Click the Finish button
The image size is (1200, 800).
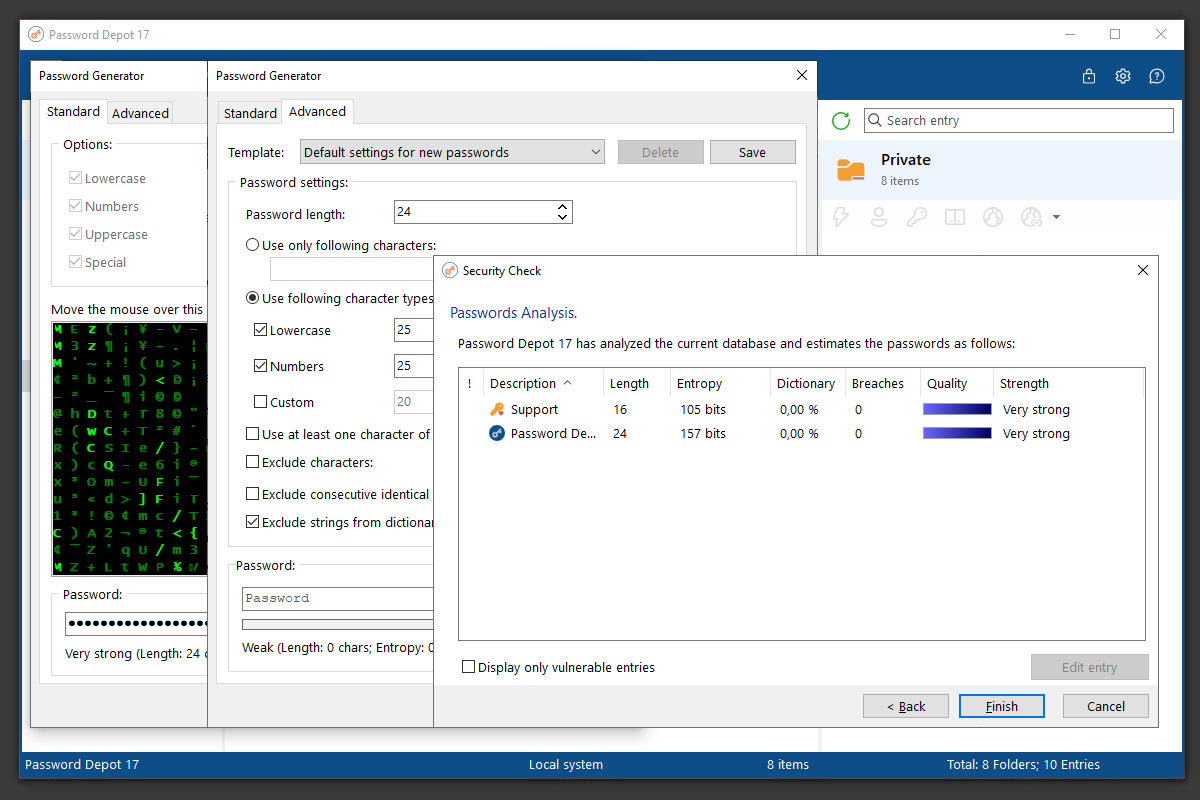pos(1001,706)
